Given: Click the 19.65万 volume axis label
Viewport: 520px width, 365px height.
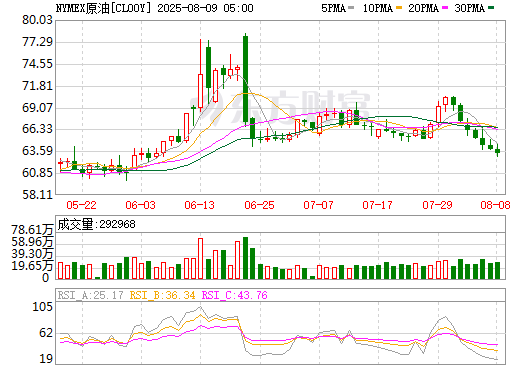Looking at the screenshot, I should point(32,266).
